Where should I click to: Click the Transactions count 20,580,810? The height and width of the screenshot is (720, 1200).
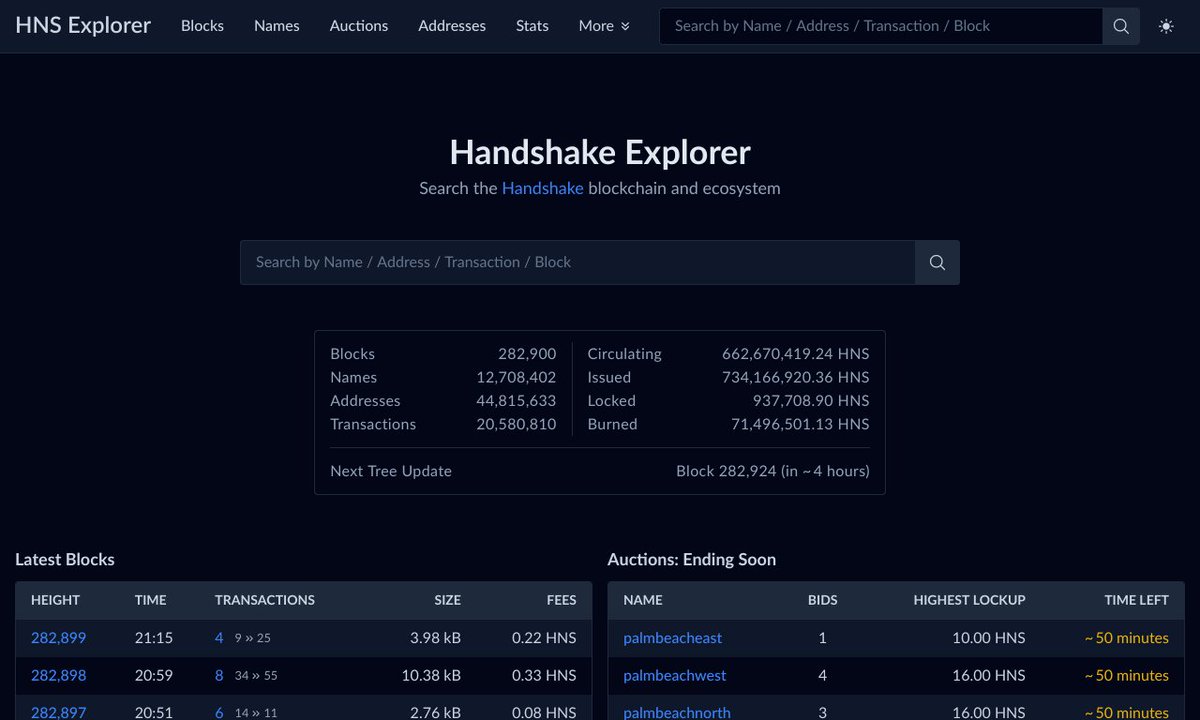click(516, 424)
